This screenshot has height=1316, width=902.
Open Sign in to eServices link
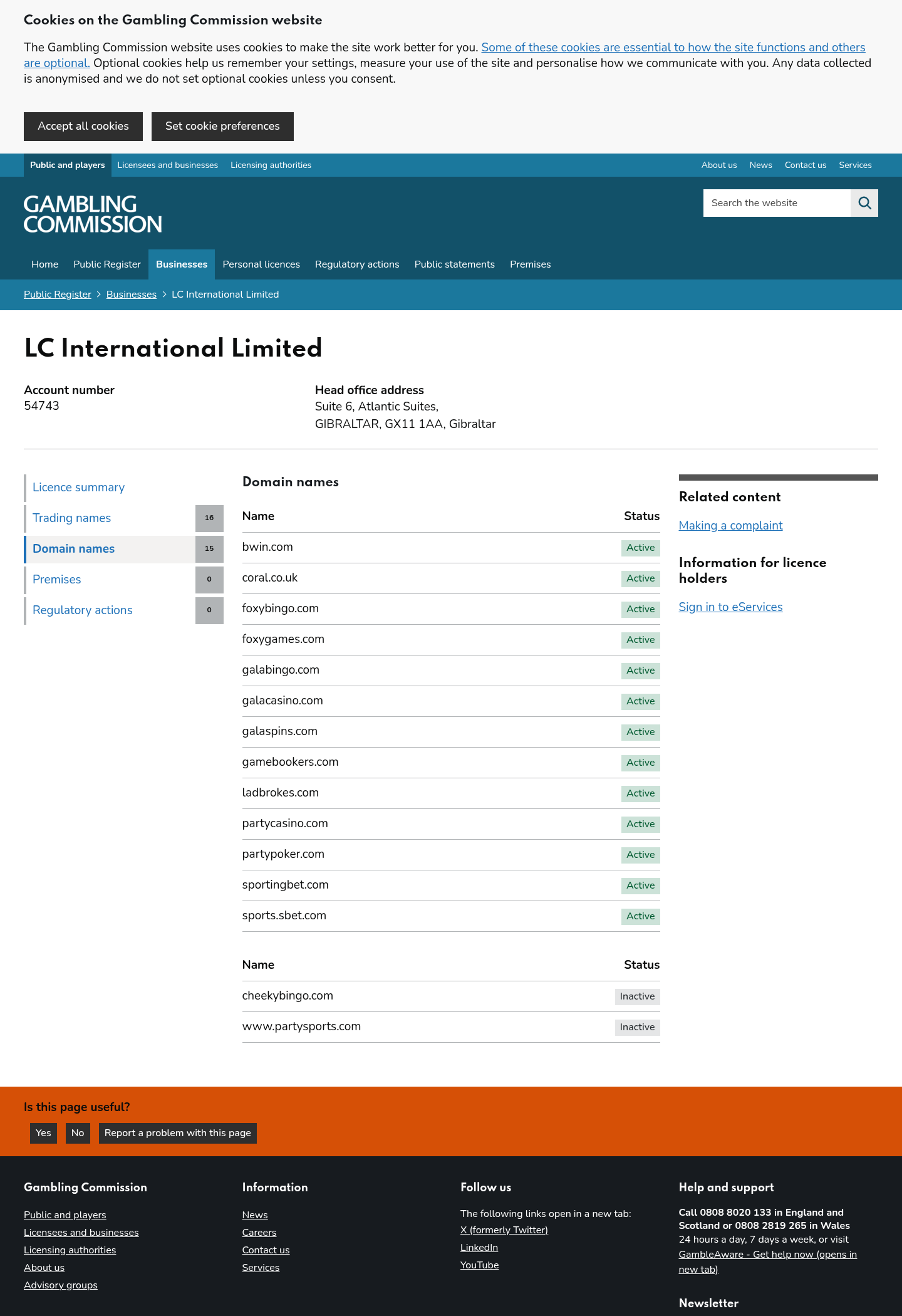pos(730,607)
